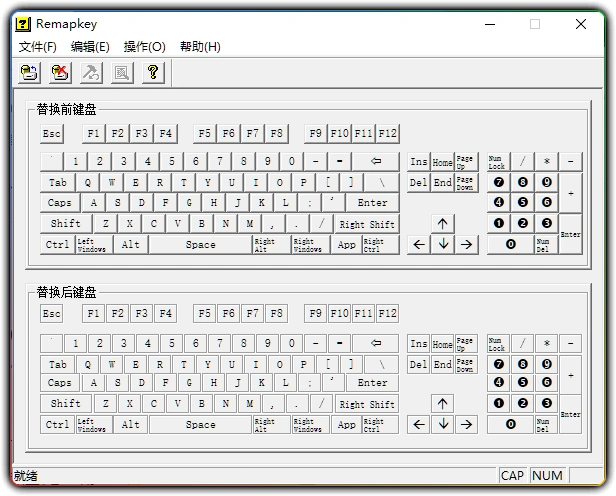
Task: Click numpad 7 key on 替换前键盘
Action: point(499,183)
